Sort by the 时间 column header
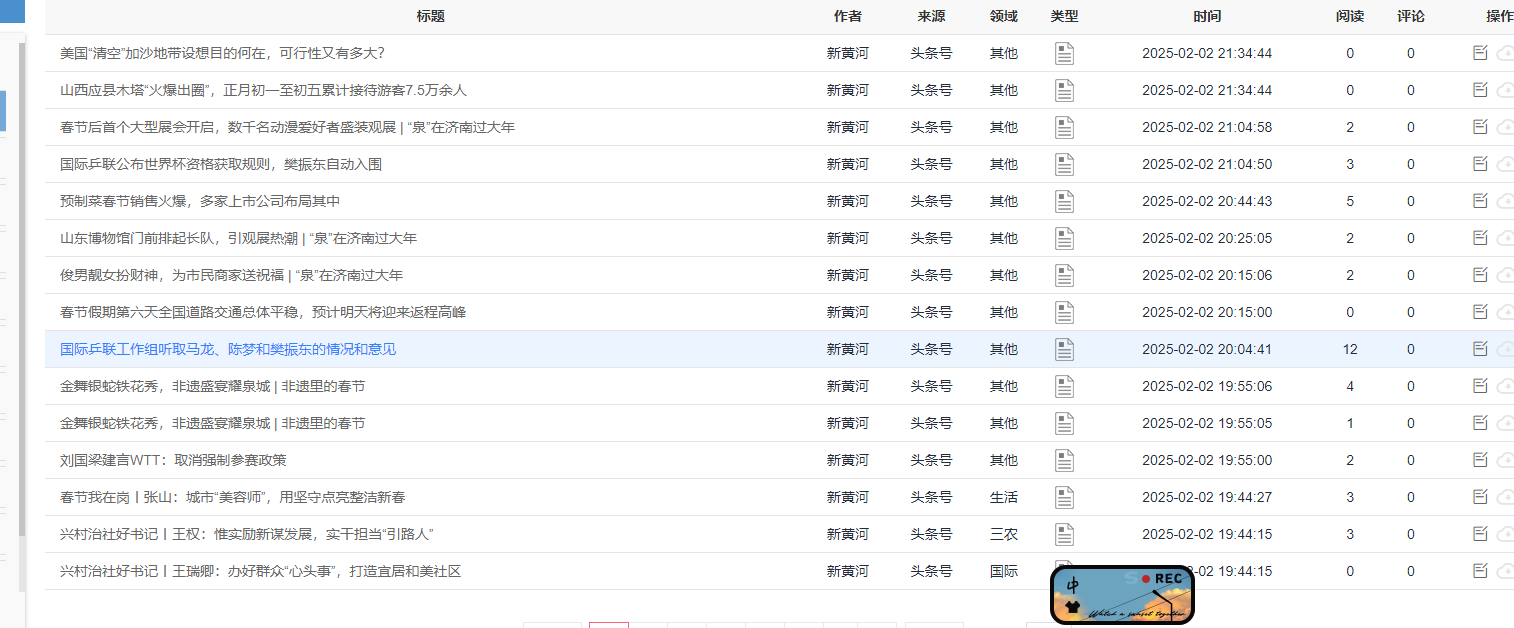1514x628 pixels. tap(1207, 16)
